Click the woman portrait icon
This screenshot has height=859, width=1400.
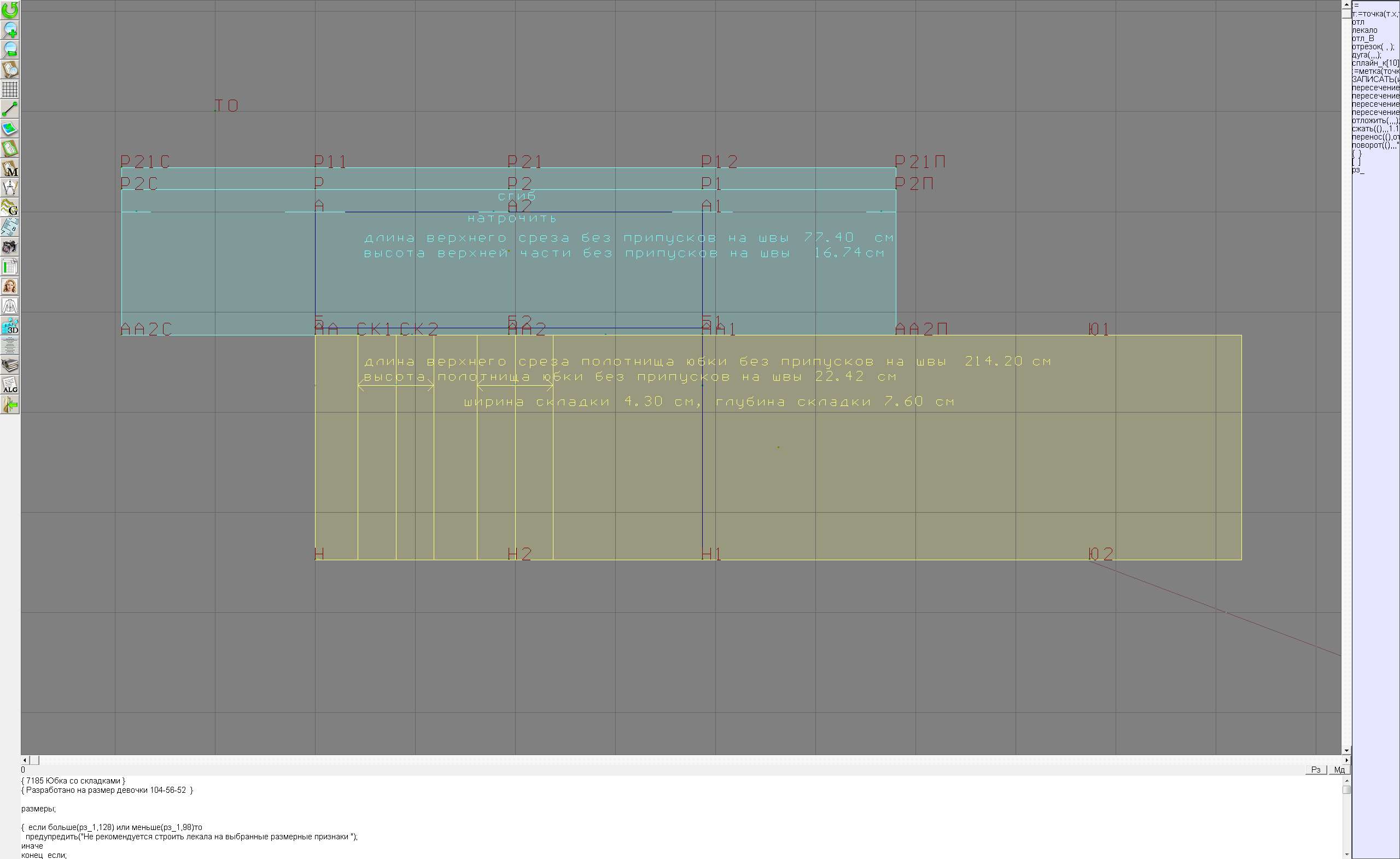click(10, 286)
